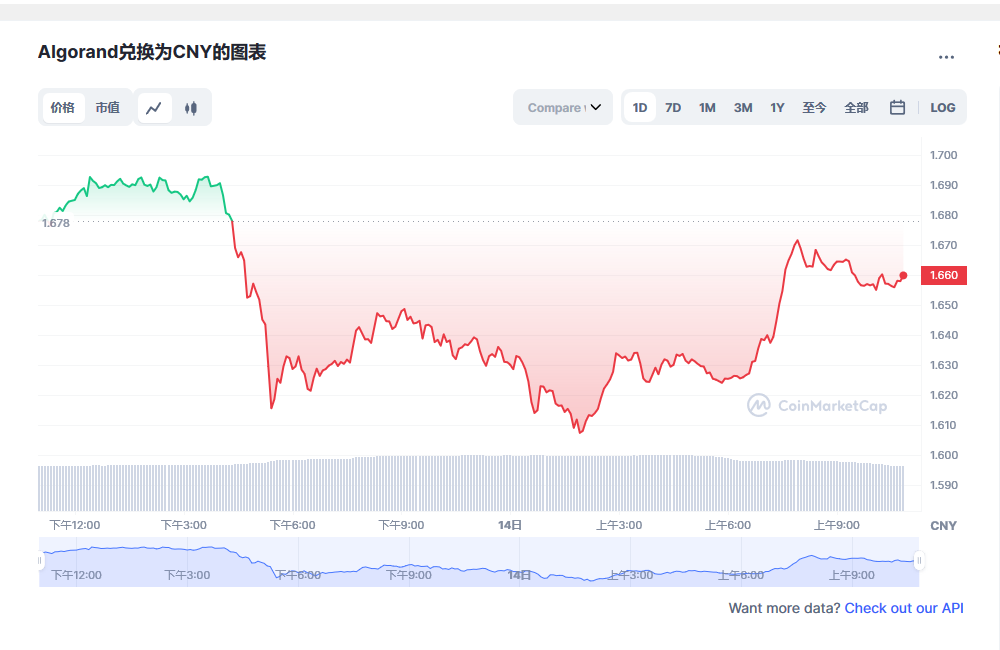Viewport: 1000px width, 650px height.
Task: Click the 1.700 y-axis price label
Action: [x=943, y=155]
